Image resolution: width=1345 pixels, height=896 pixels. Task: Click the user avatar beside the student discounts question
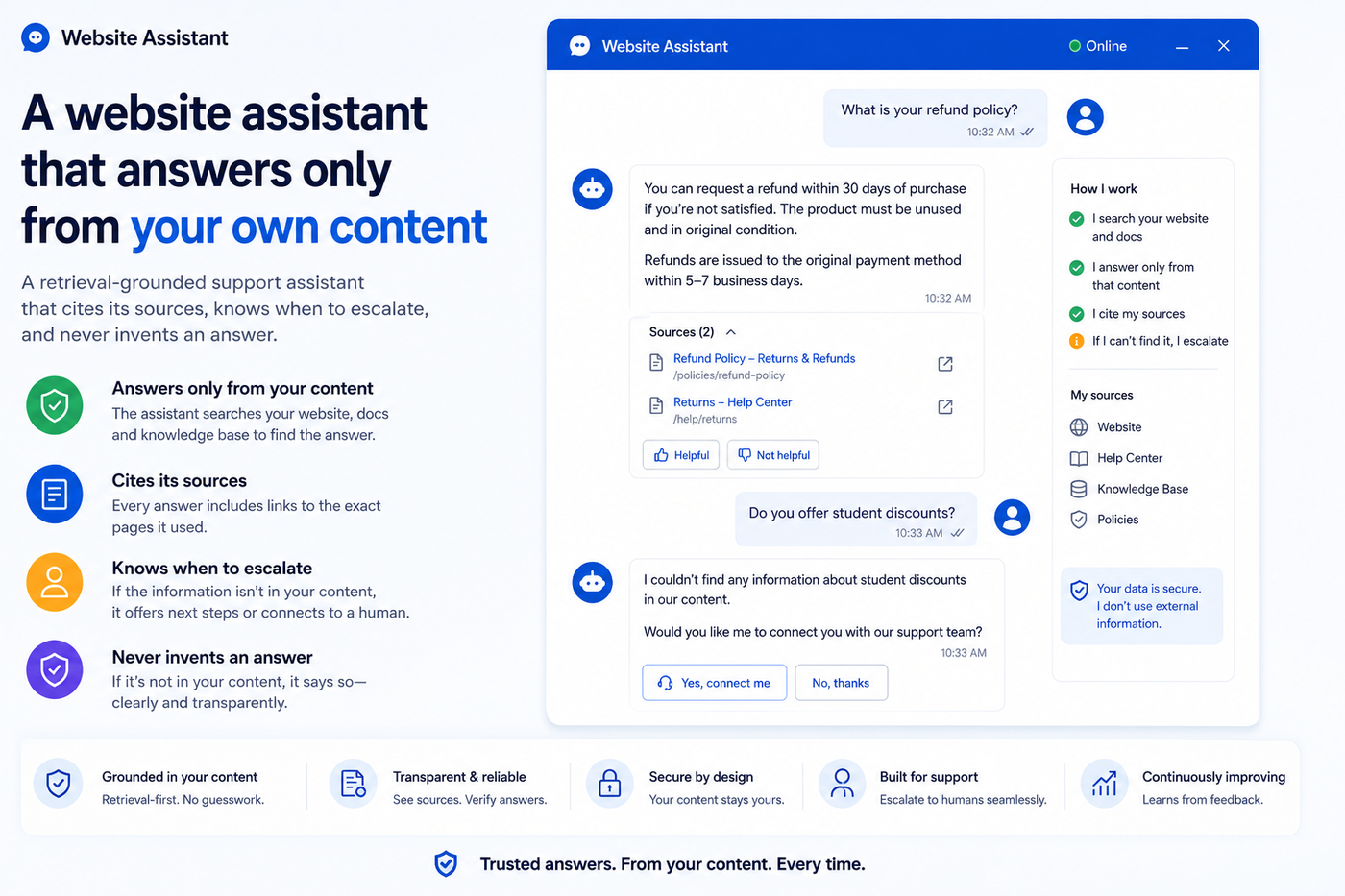pyautogui.click(x=1012, y=517)
